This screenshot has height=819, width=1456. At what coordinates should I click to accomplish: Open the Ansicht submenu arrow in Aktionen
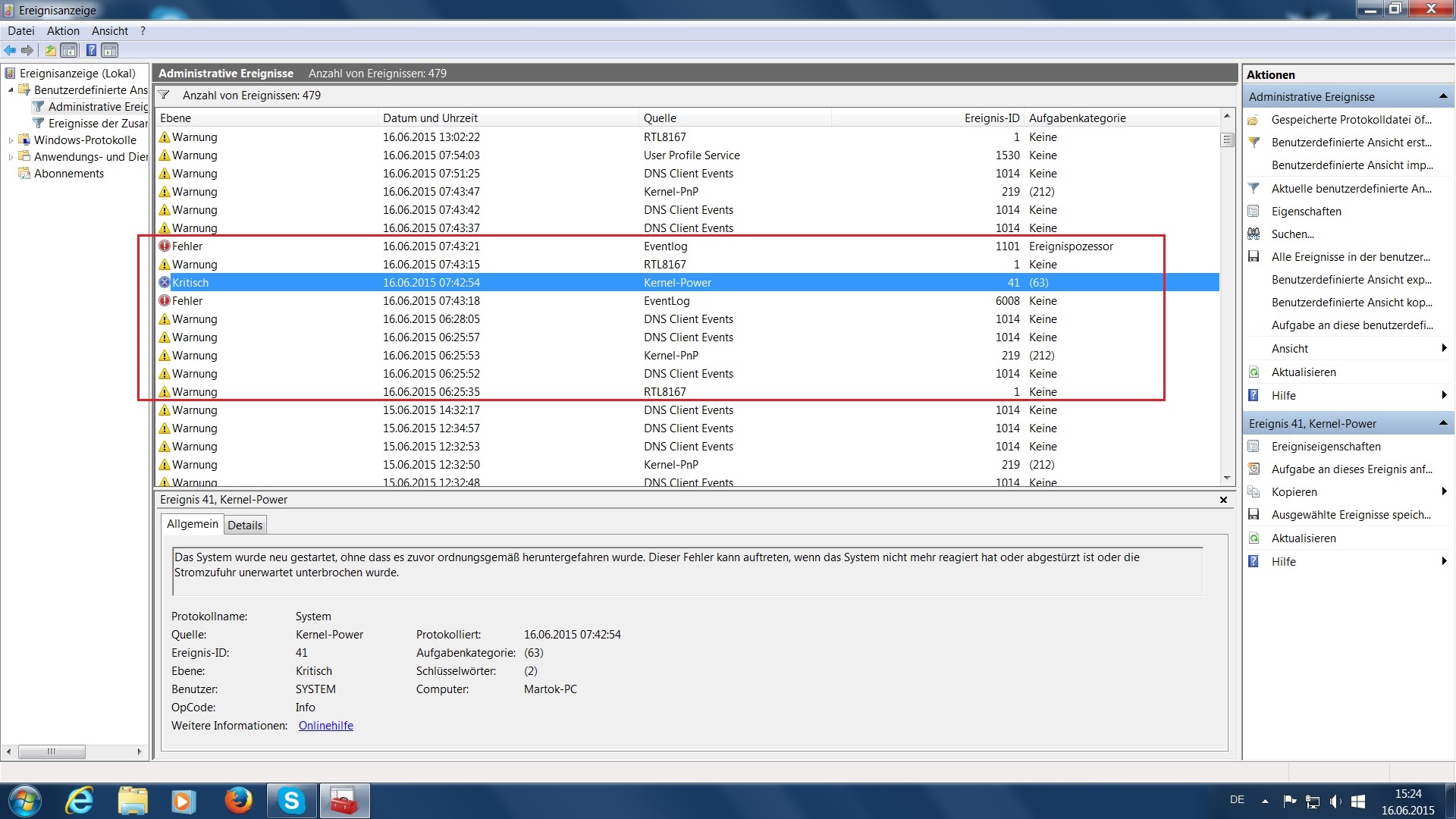click(x=1444, y=348)
